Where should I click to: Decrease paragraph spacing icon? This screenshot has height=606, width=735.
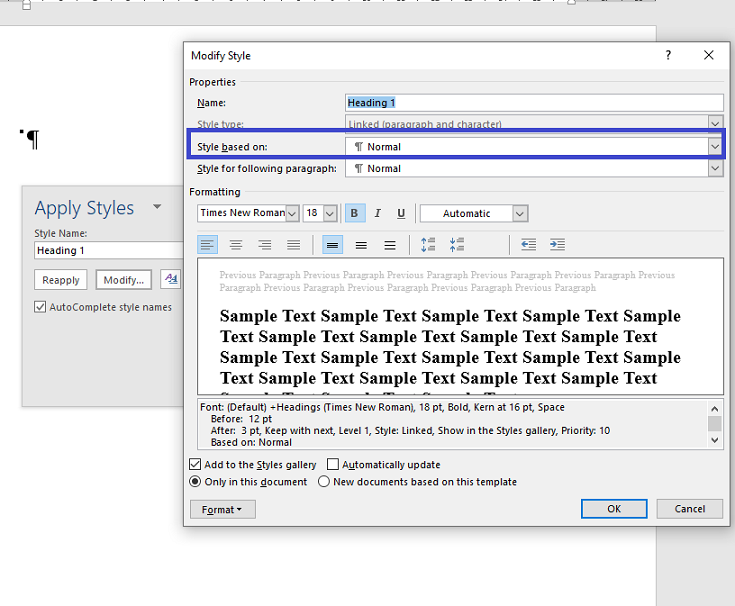457,245
